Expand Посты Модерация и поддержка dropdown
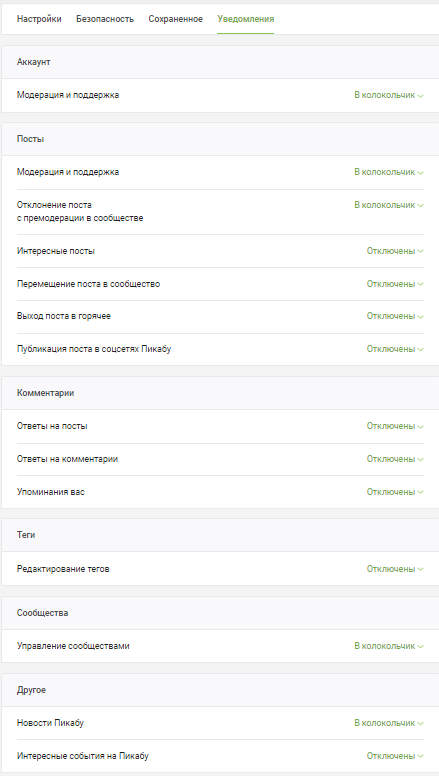439x776 pixels. (x=389, y=172)
